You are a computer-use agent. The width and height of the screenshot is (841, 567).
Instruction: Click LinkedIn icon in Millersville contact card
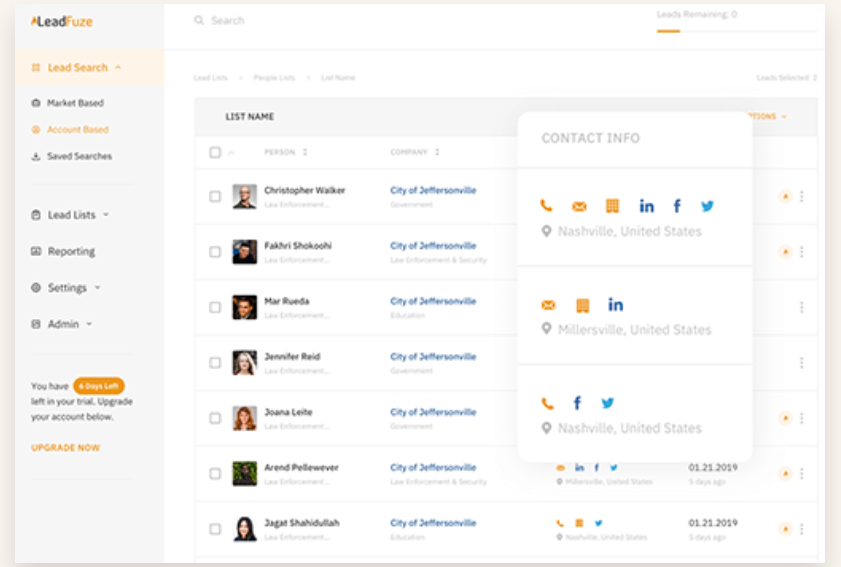pyautogui.click(x=616, y=305)
